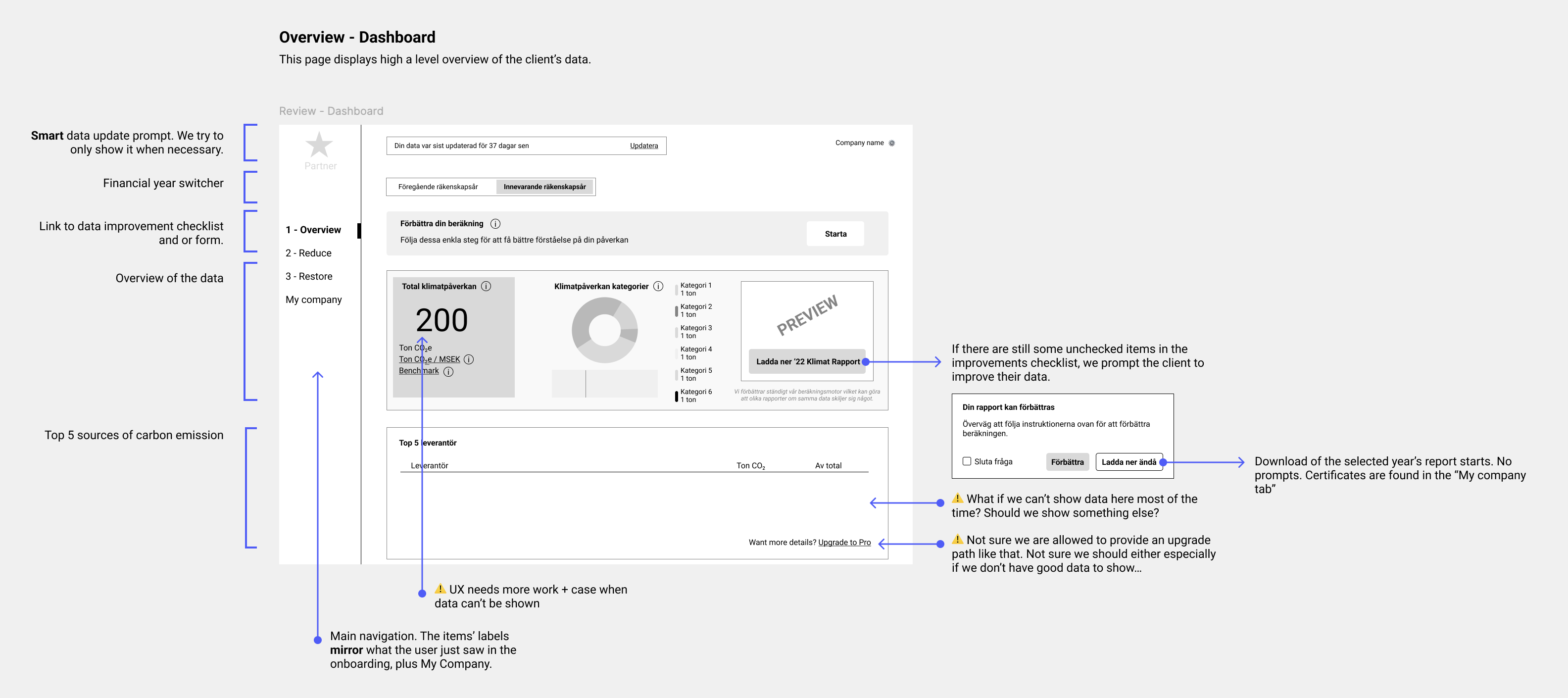Click Ladda ner '22 Klimat Rapport button
The width and height of the screenshot is (1568, 698).
tap(807, 361)
